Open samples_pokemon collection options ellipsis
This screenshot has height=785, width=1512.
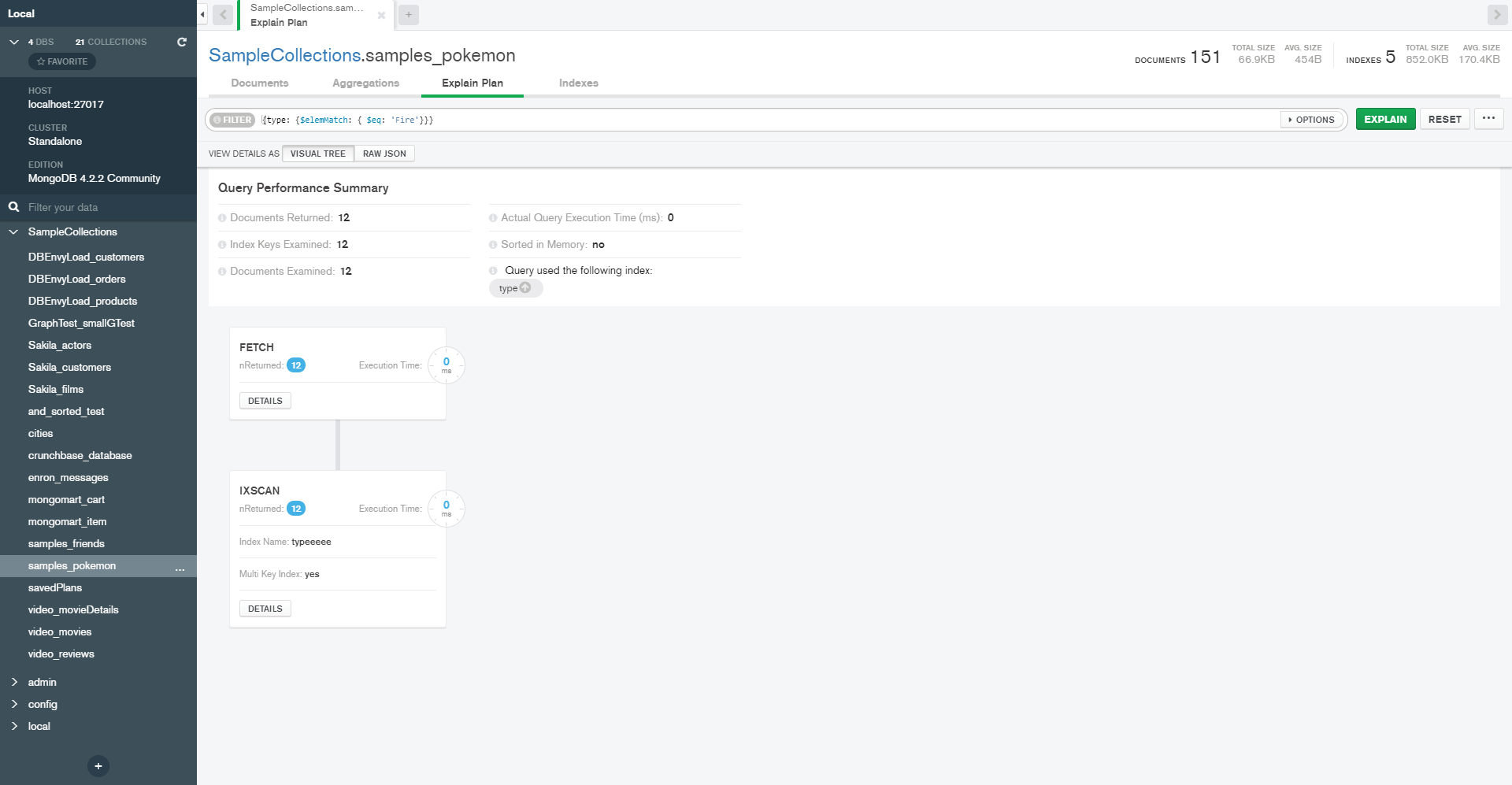[x=180, y=568]
